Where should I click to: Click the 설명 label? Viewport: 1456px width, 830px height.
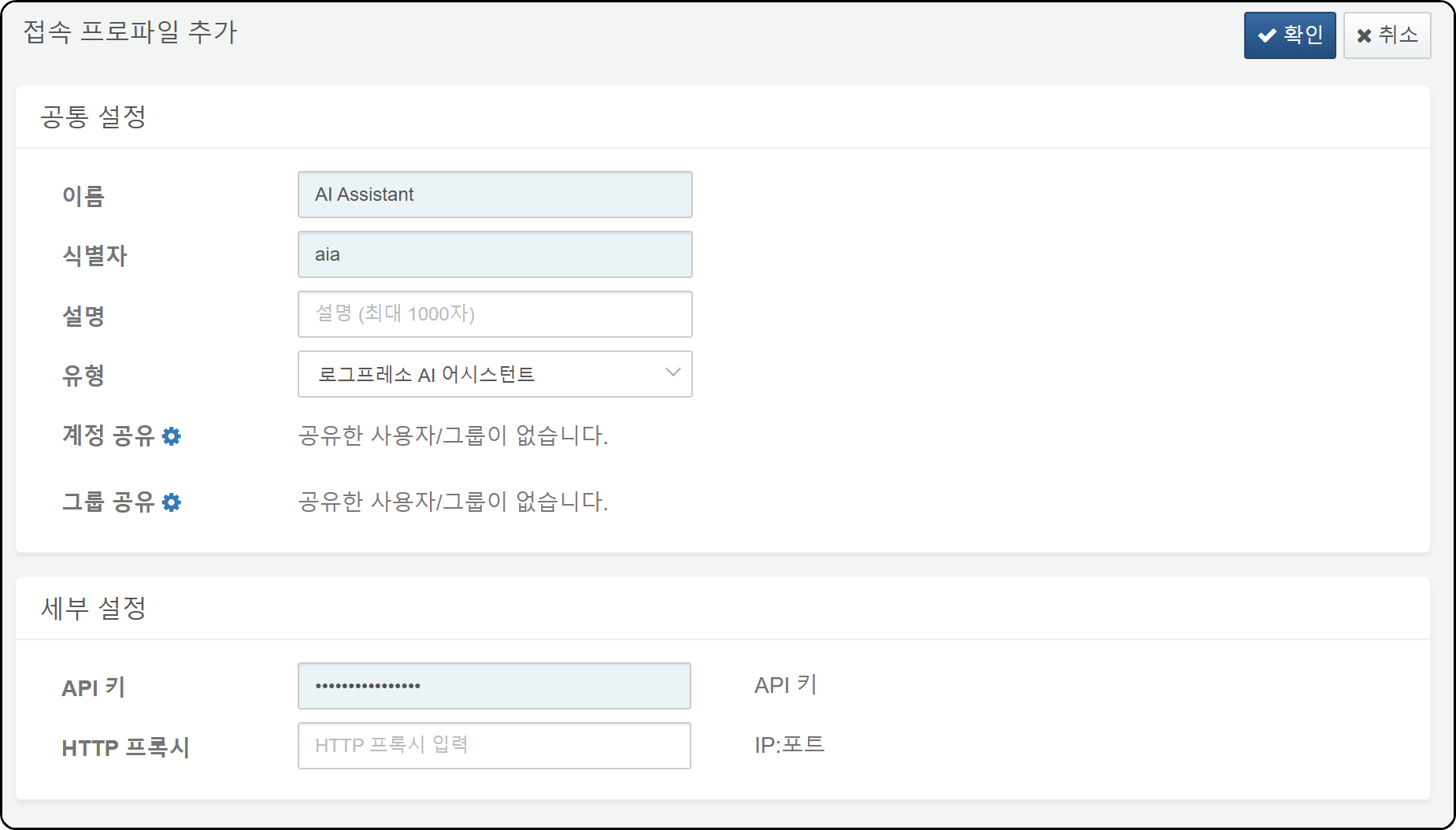click(83, 316)
